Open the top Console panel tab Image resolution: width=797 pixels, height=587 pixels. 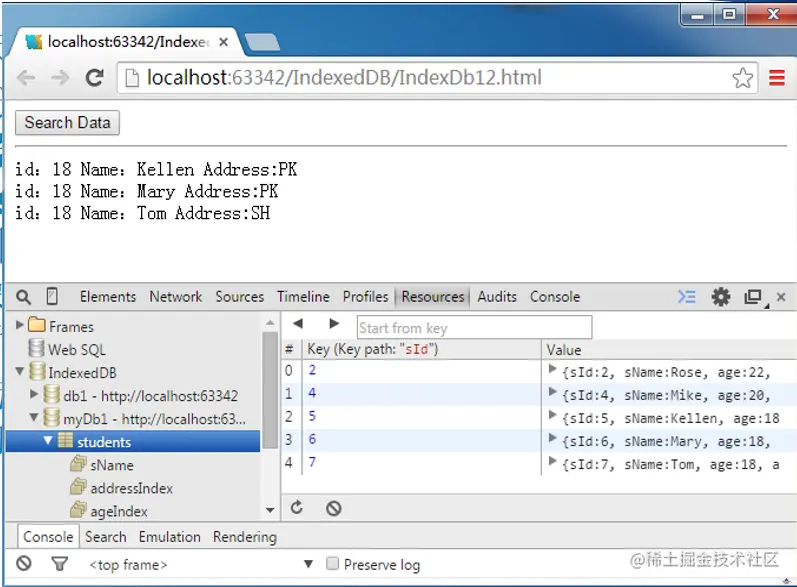coord(555,297)
